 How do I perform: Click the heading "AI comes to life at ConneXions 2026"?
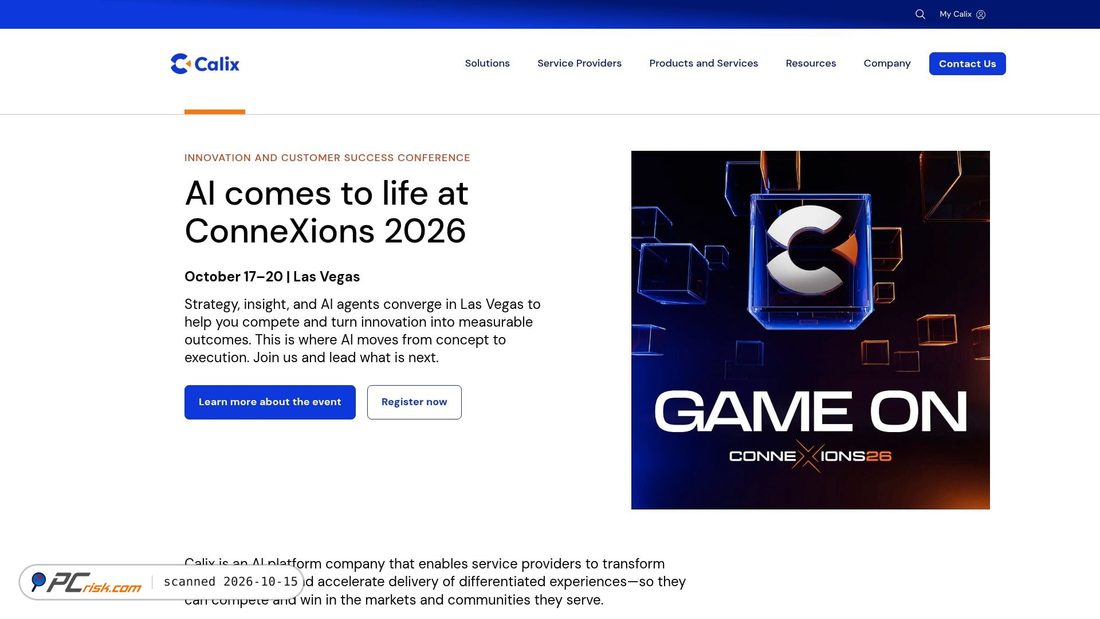pyautogui.click(x=326, y=212)
